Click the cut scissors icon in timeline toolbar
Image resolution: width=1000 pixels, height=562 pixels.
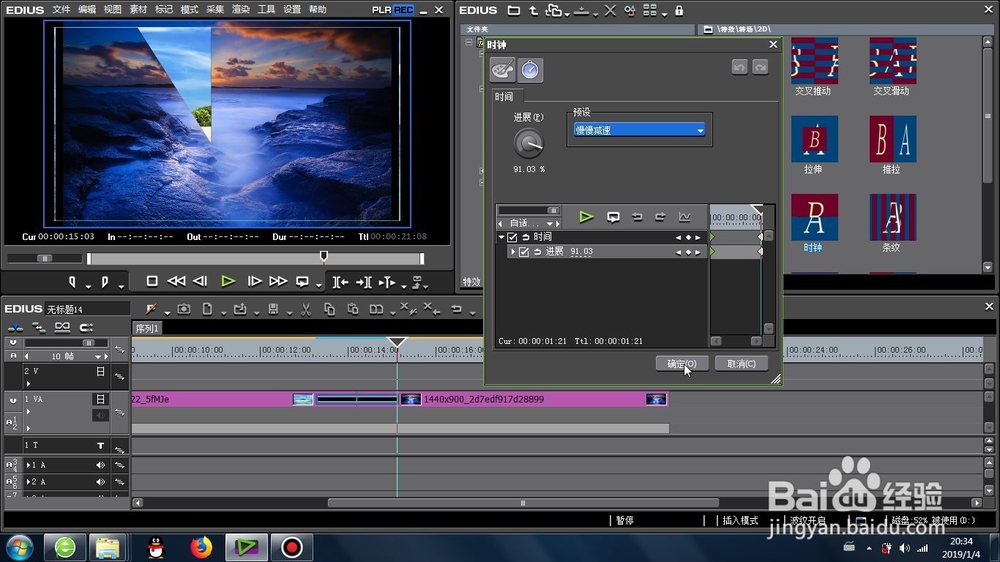point(306,309)
